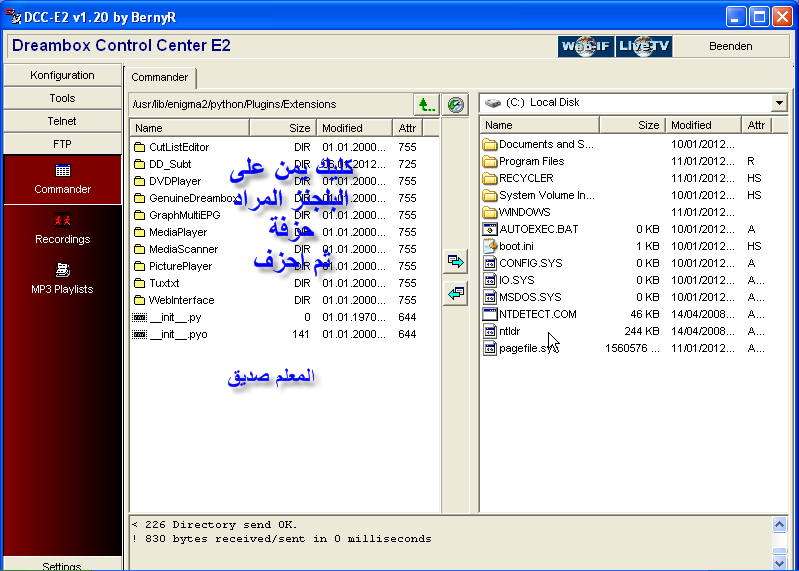The height and width of the screenshot is (571, 799).
Task: Select the MediaScanner folder icon
Action: (x=140, y=249)
